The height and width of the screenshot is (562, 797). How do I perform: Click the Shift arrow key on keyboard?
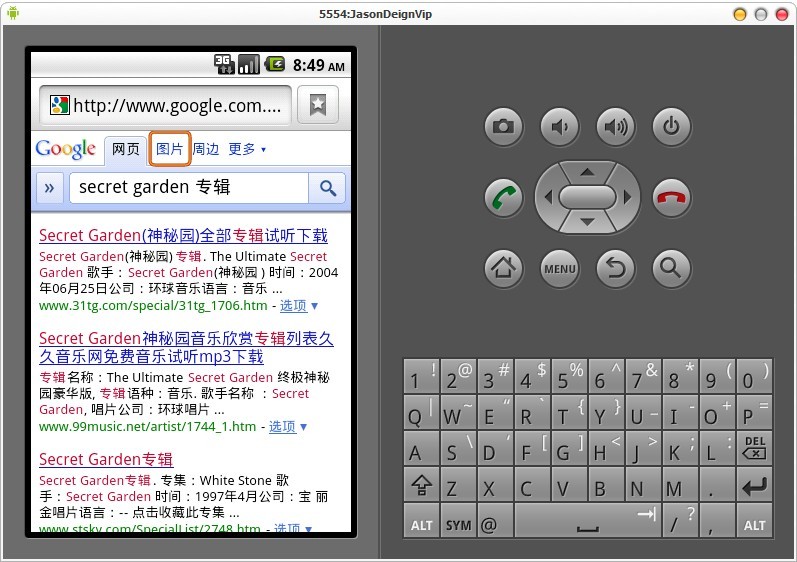coord(421,485)
